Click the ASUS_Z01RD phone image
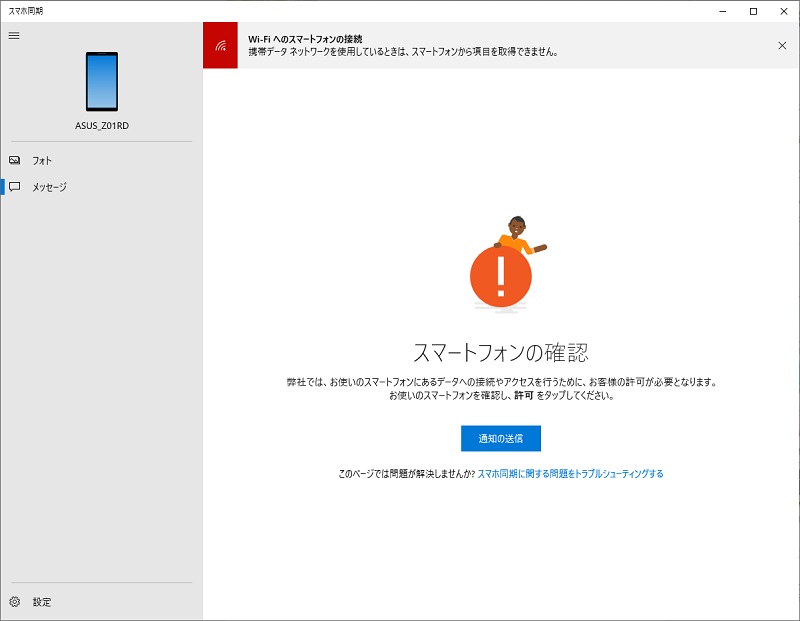 coord(102,81)
